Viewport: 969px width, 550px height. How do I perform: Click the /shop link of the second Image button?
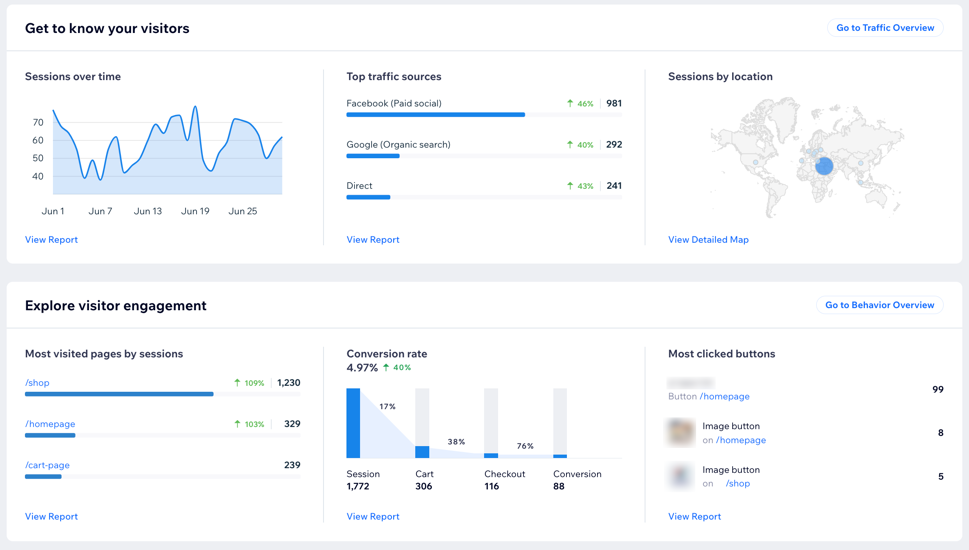(x=738, y=483)
